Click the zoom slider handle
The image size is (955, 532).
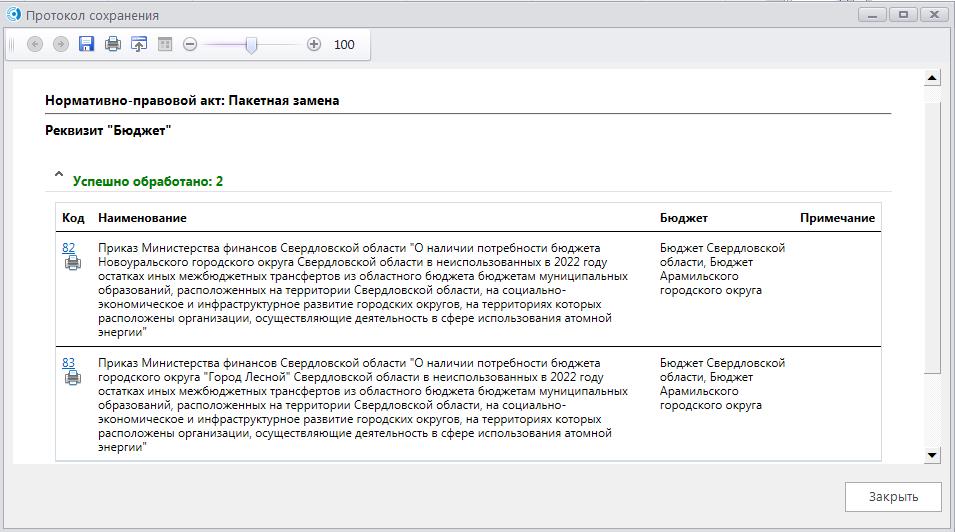pyautogui.click(x=251, y=44)
